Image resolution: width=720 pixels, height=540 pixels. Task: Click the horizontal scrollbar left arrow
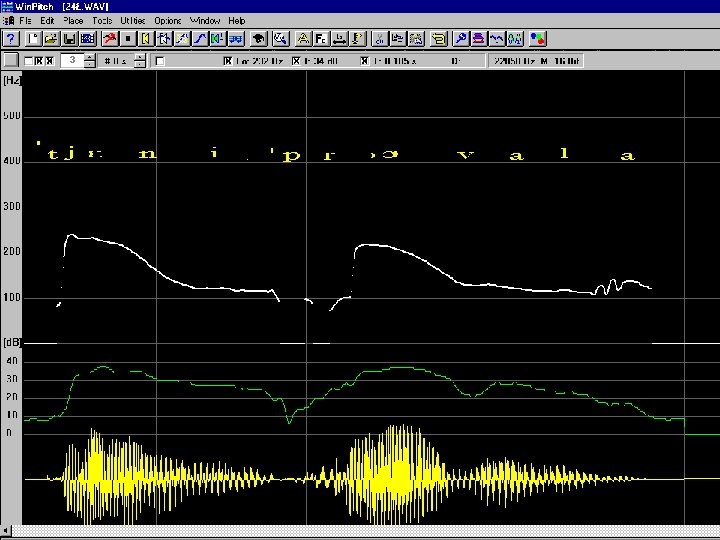[x=6, y=531]
